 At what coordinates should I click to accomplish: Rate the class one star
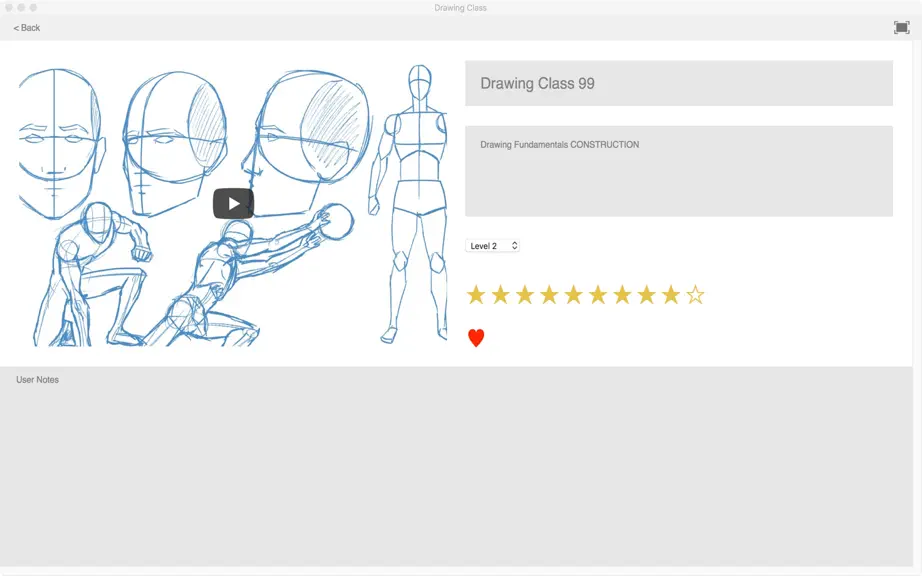pos(476,294)
